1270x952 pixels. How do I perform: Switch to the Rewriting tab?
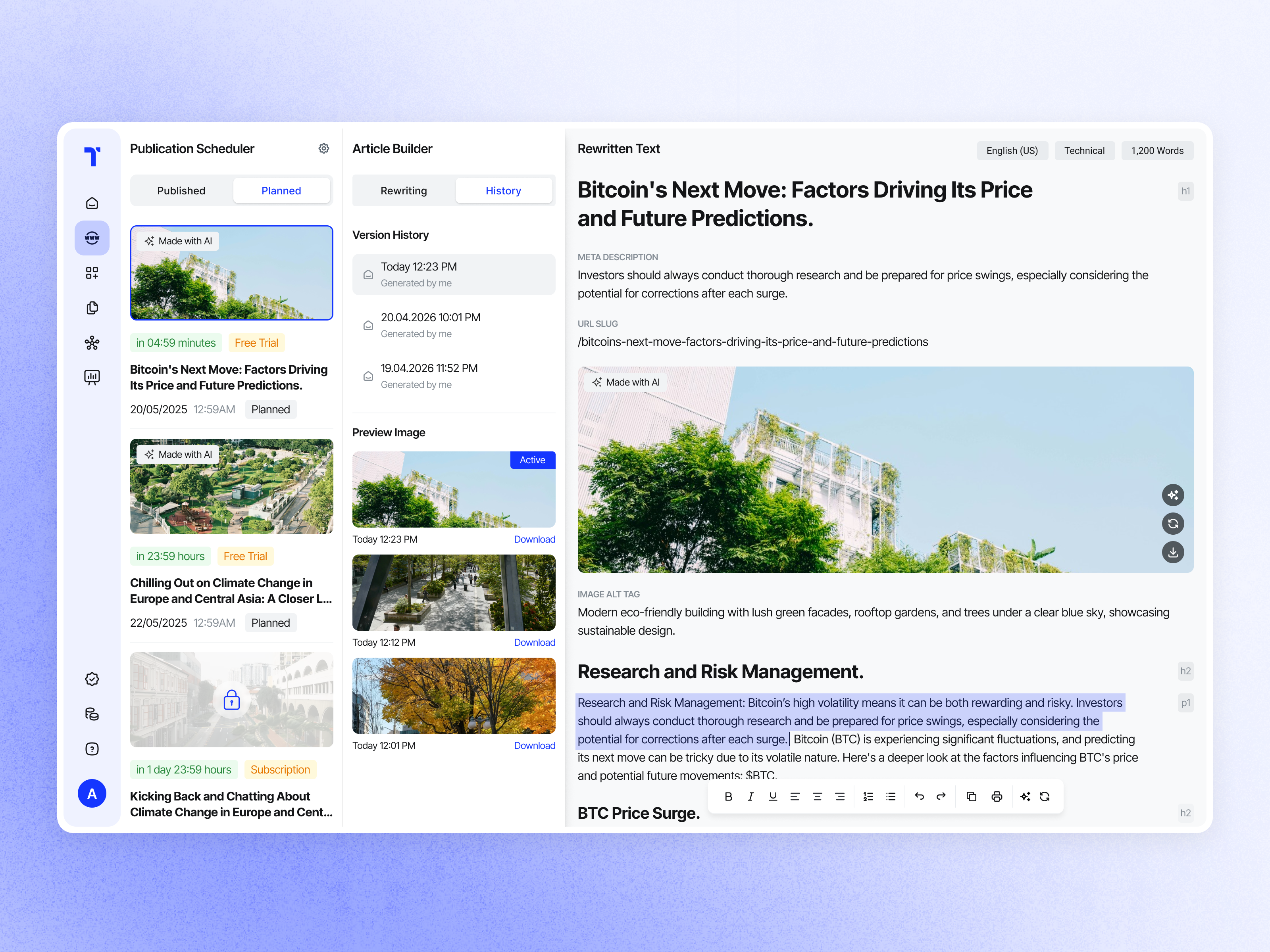pos(404,190)
